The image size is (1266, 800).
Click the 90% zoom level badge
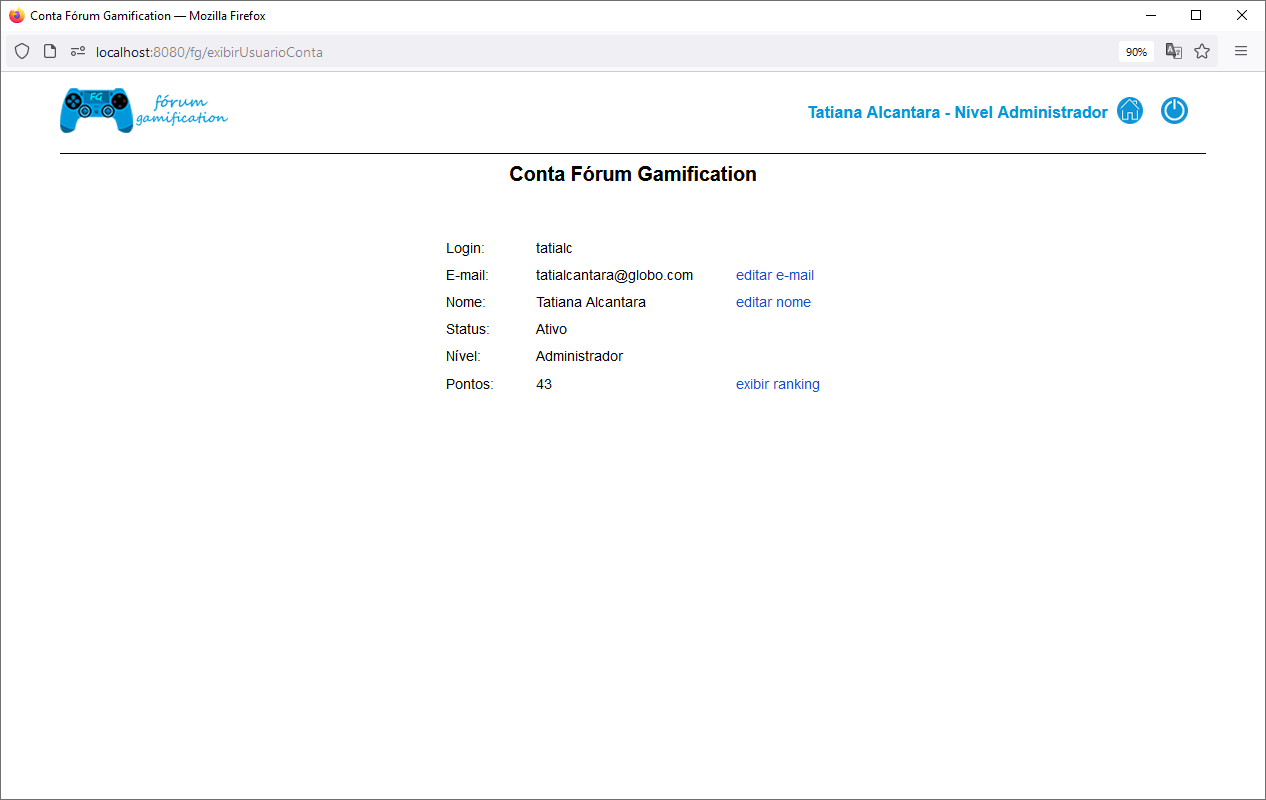1136,52
